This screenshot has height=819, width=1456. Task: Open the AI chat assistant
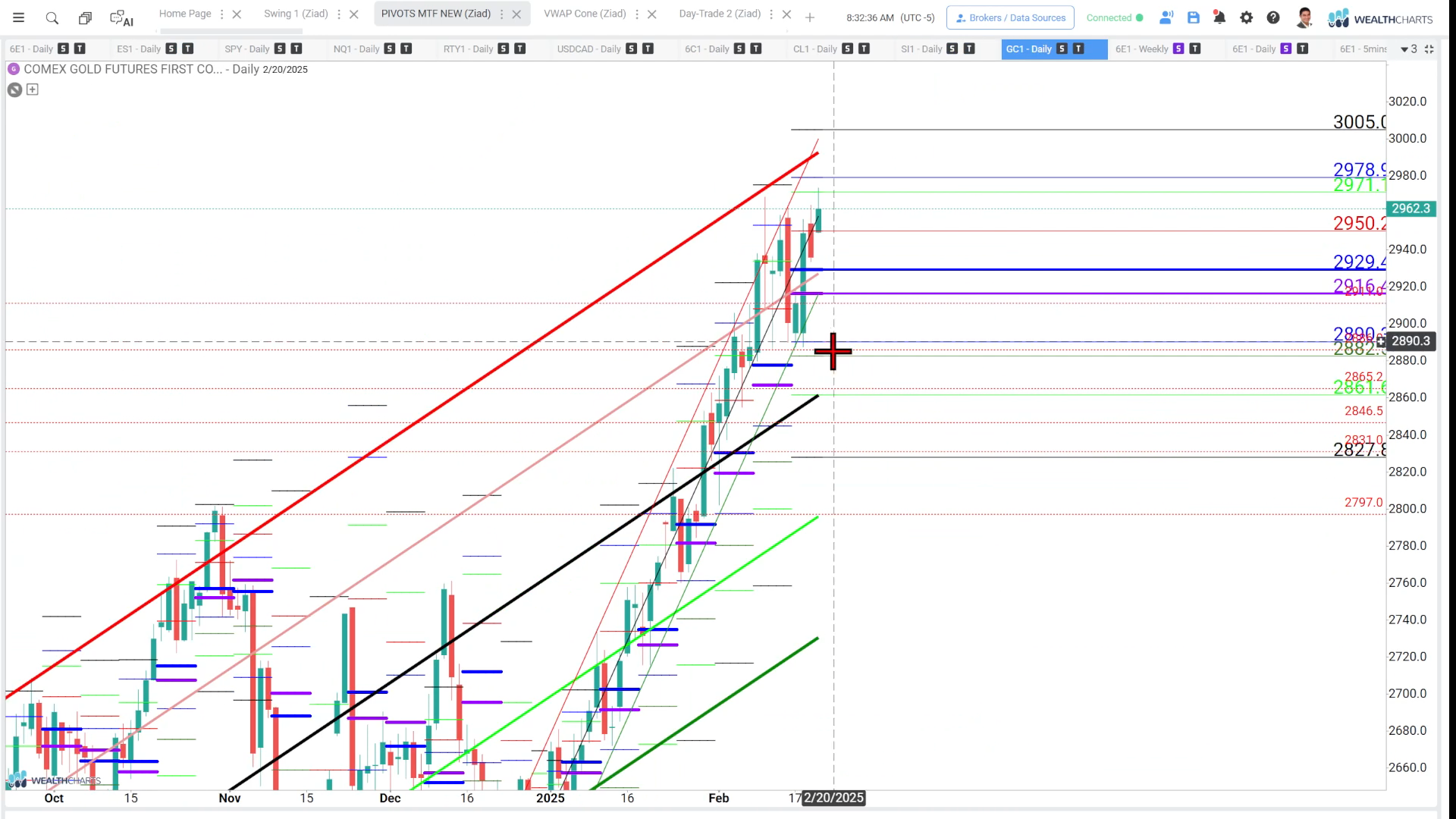(121, 18)
